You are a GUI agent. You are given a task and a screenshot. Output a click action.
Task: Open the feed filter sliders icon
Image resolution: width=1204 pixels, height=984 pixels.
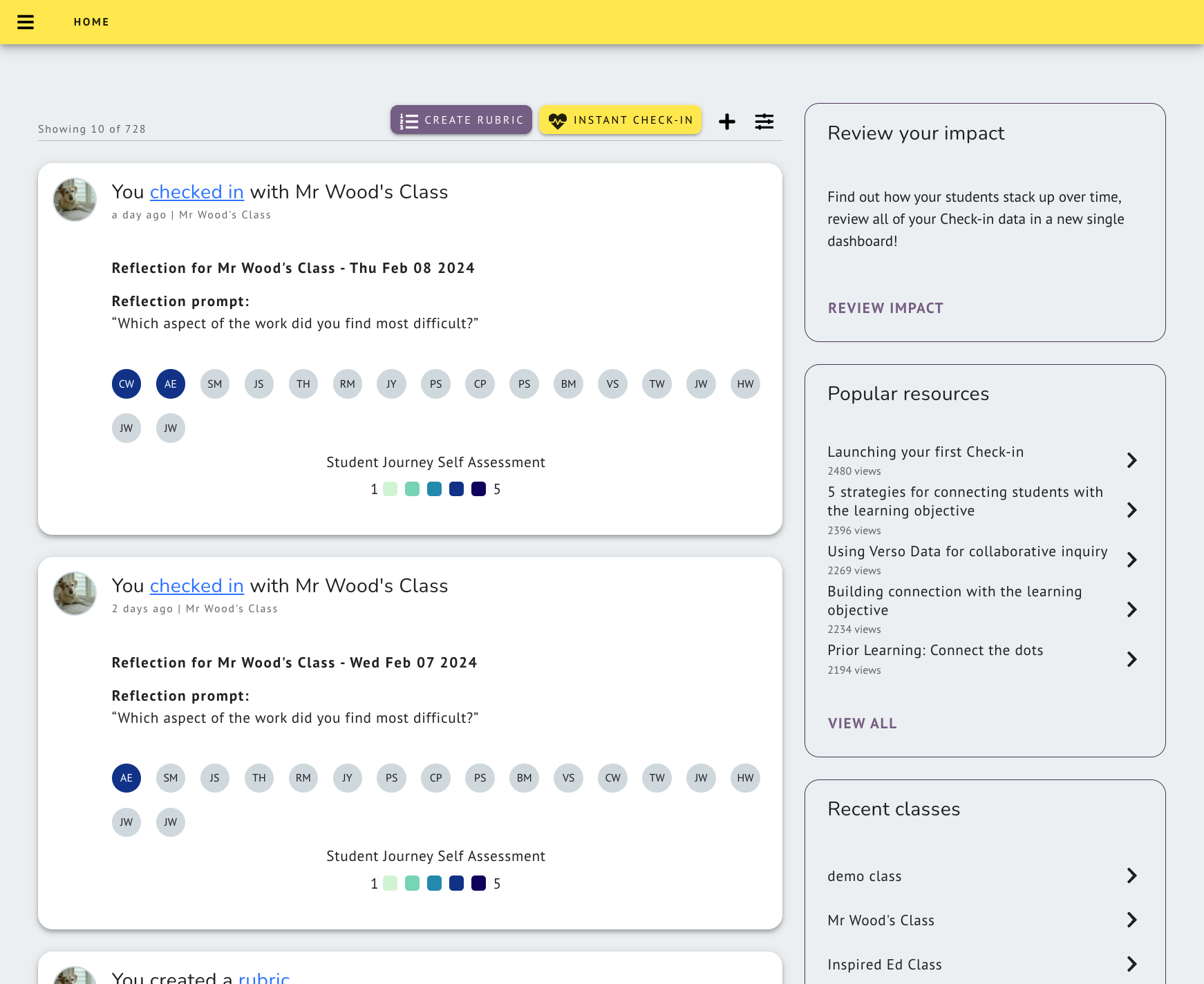point(764,122)
